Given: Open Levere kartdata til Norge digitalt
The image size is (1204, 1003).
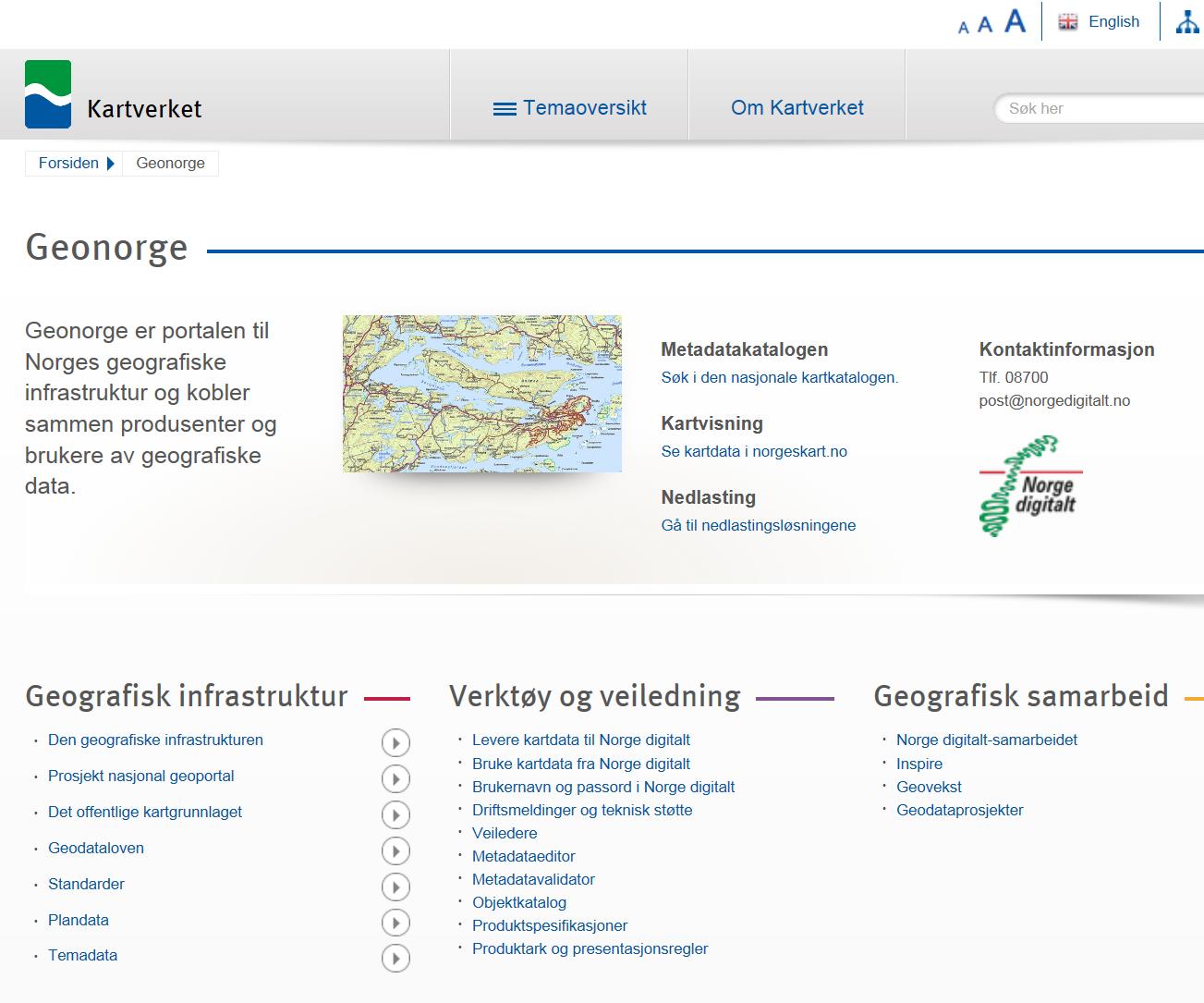Looking at the screenshot, I should [581, 740].
